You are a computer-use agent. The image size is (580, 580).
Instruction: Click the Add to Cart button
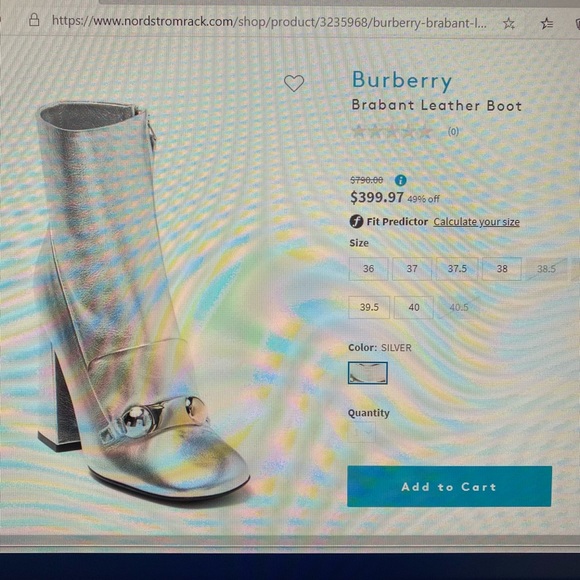point(449,486)
